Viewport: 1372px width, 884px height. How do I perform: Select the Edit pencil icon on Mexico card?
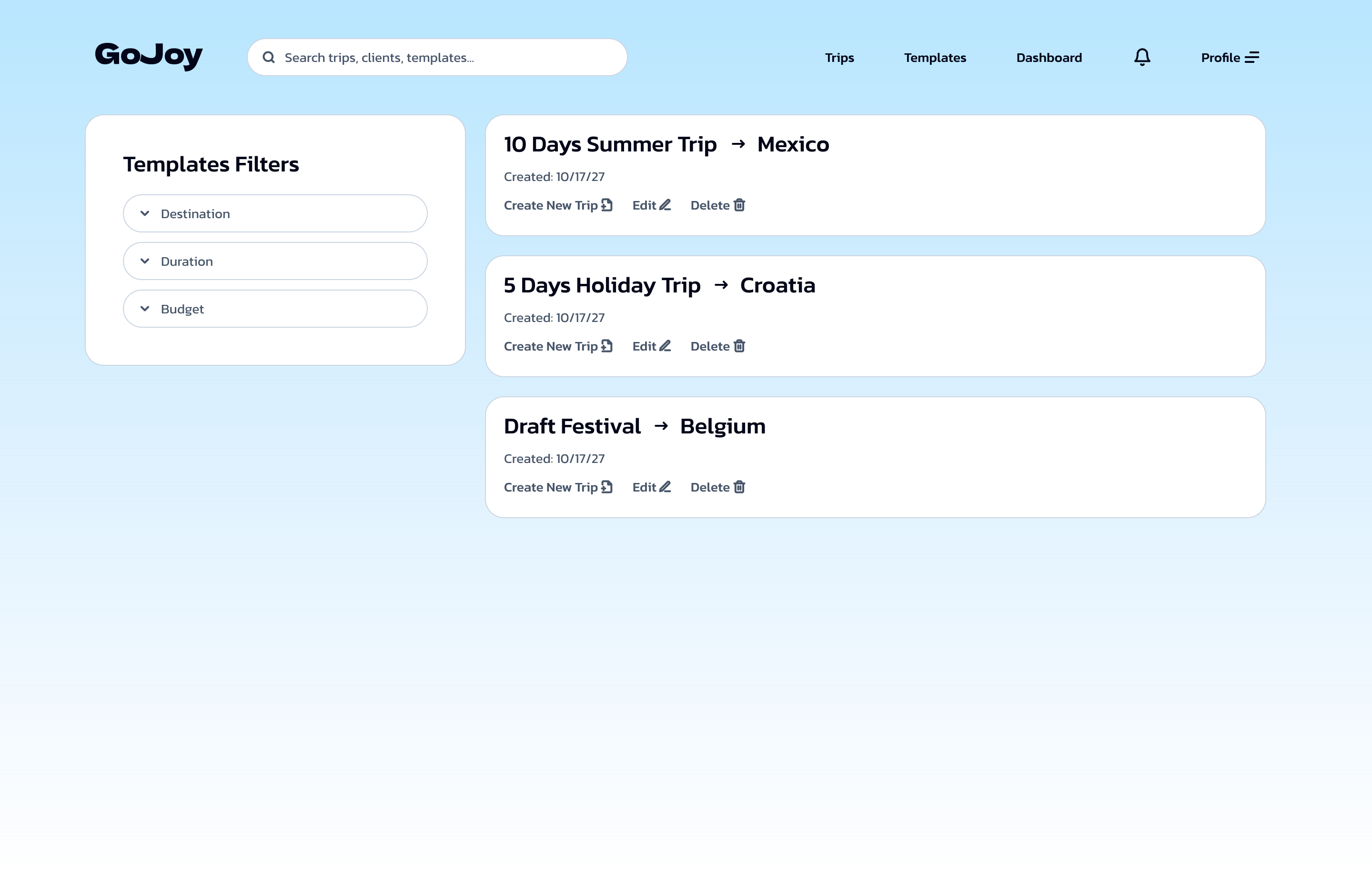666,205
